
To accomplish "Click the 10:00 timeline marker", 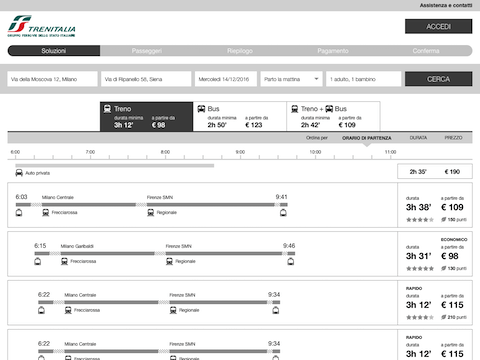I will pos(315,152).
